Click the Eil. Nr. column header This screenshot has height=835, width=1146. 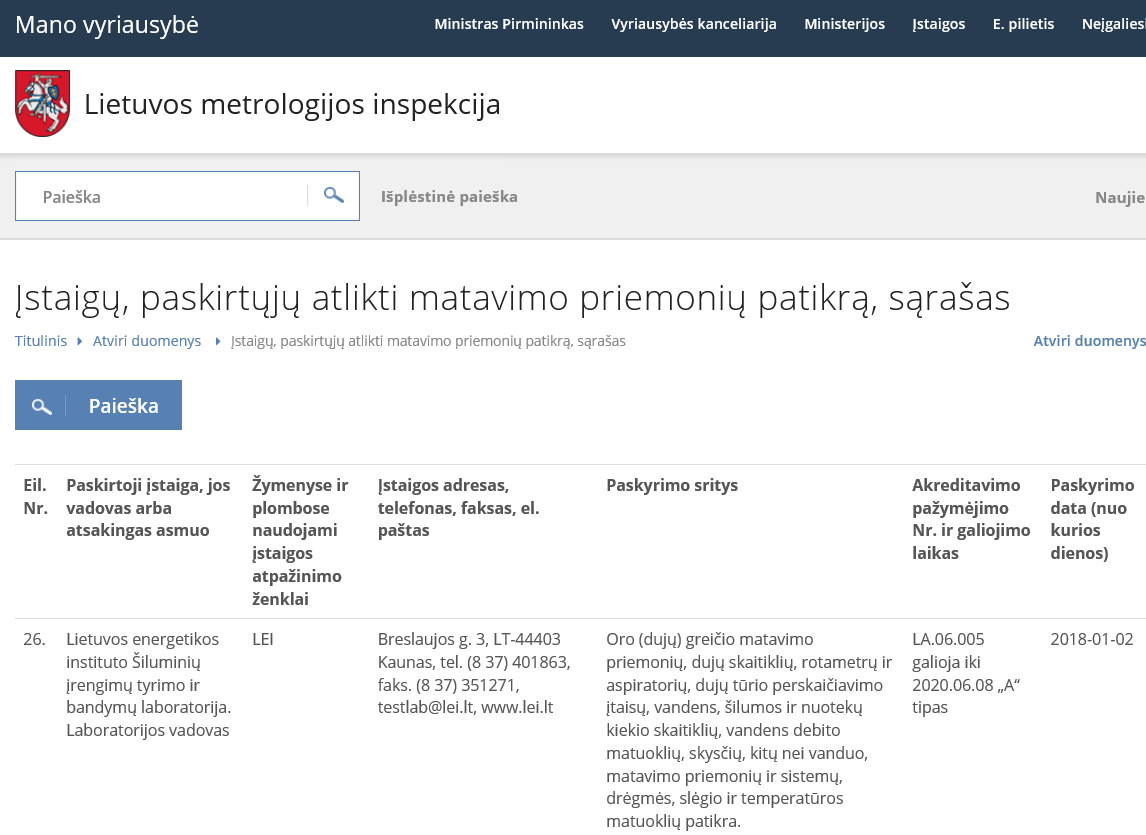35,496
